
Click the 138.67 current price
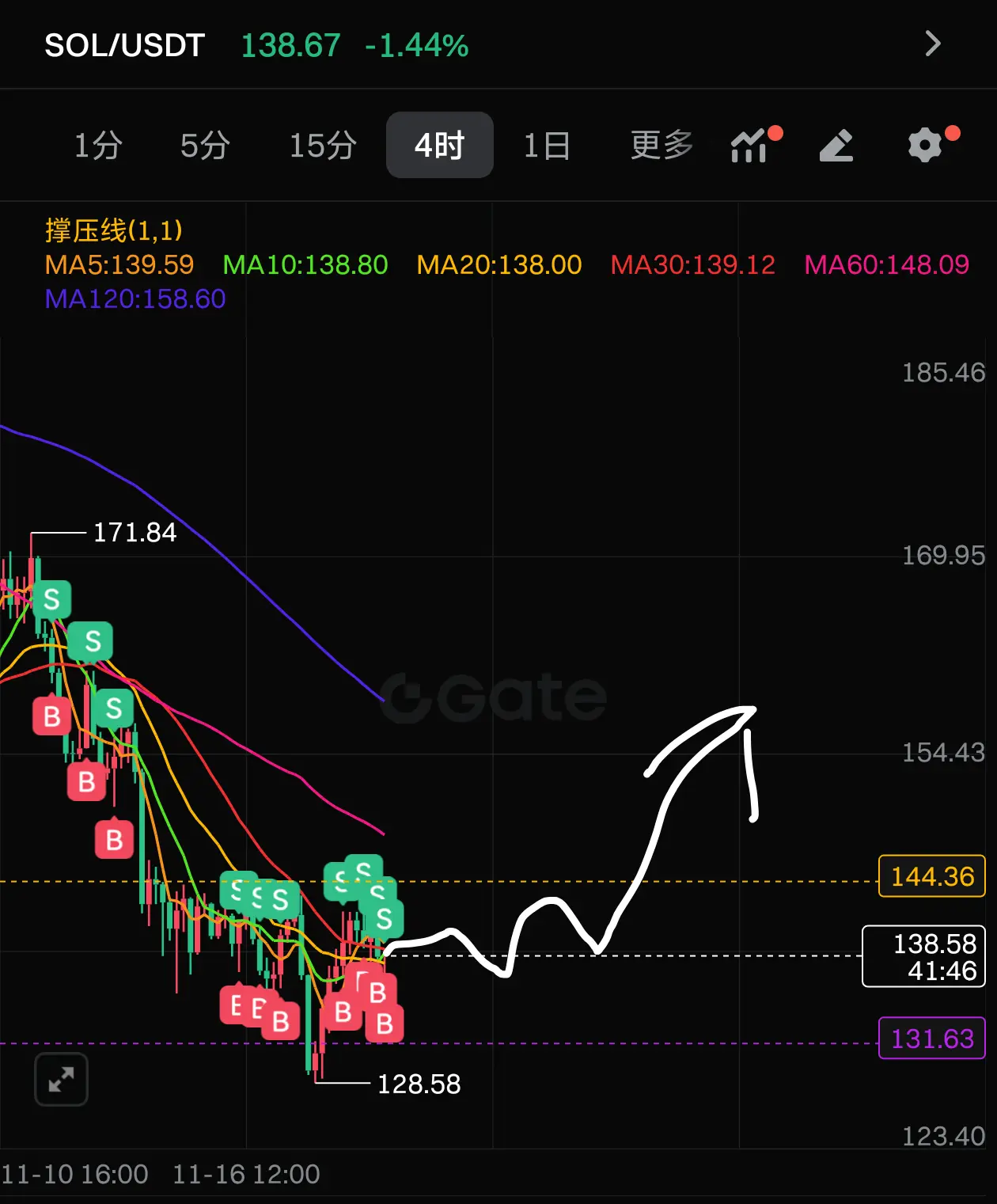(x=290, y=45)
